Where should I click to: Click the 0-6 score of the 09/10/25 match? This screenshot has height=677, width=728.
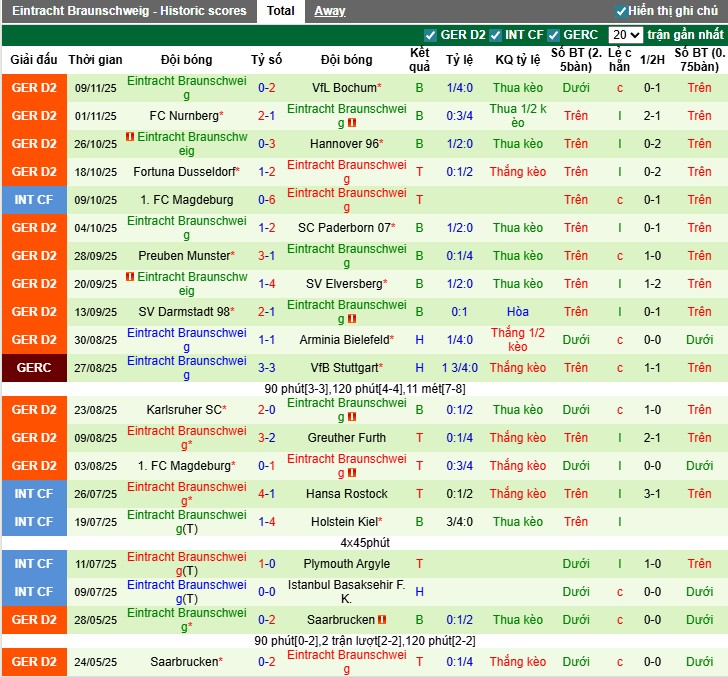click(266, 200)
